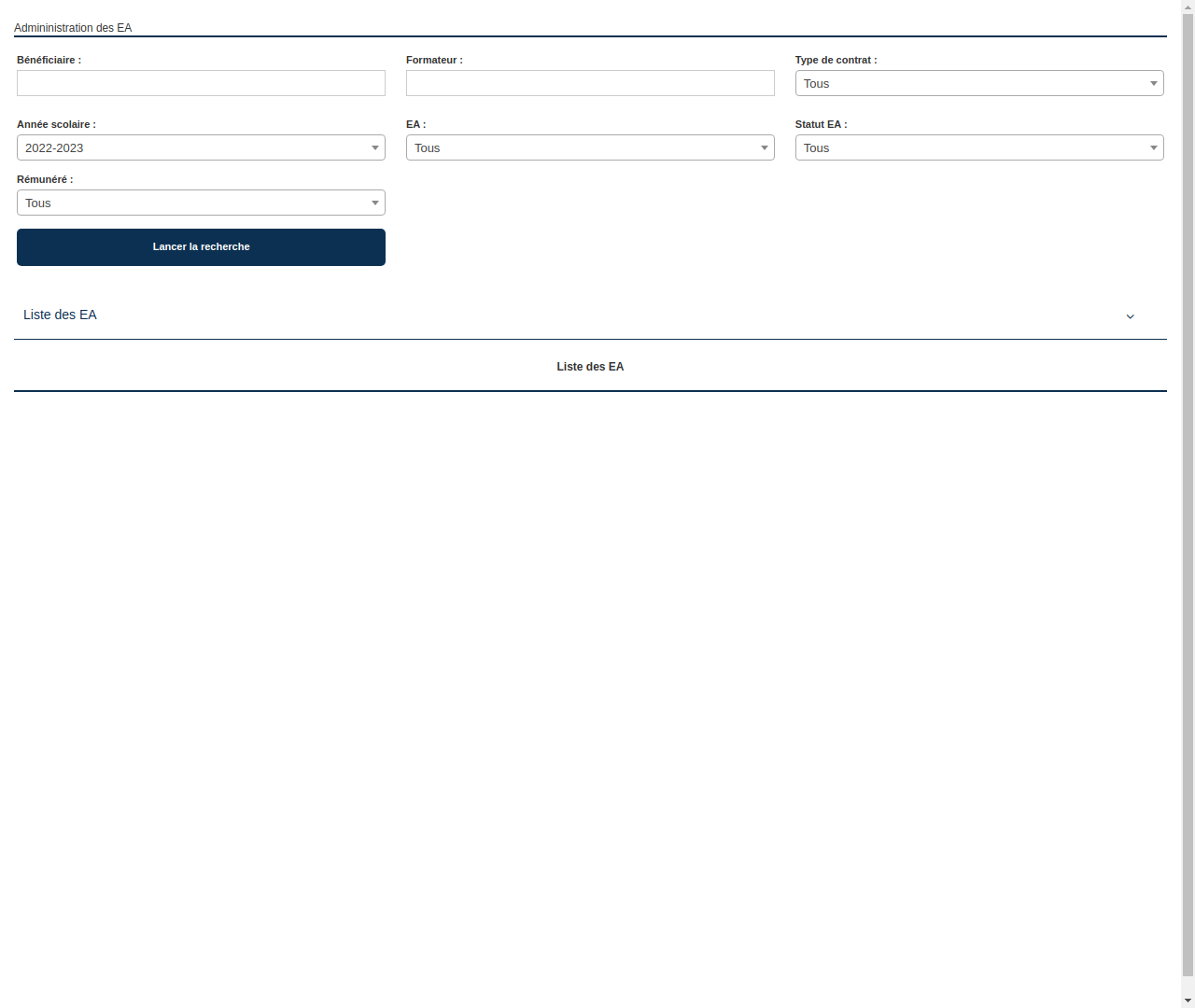Click the scrollbar down arrow
The image size is (1195, 1008).
[1188, 1001]
